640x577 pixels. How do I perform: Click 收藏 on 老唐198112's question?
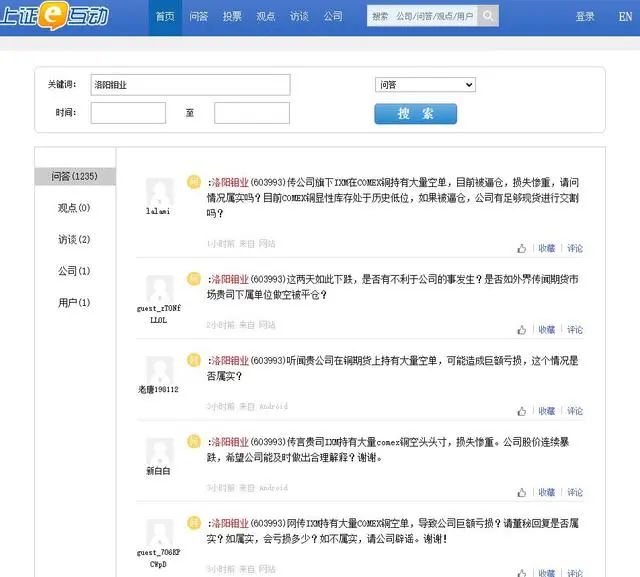point(547,411)
